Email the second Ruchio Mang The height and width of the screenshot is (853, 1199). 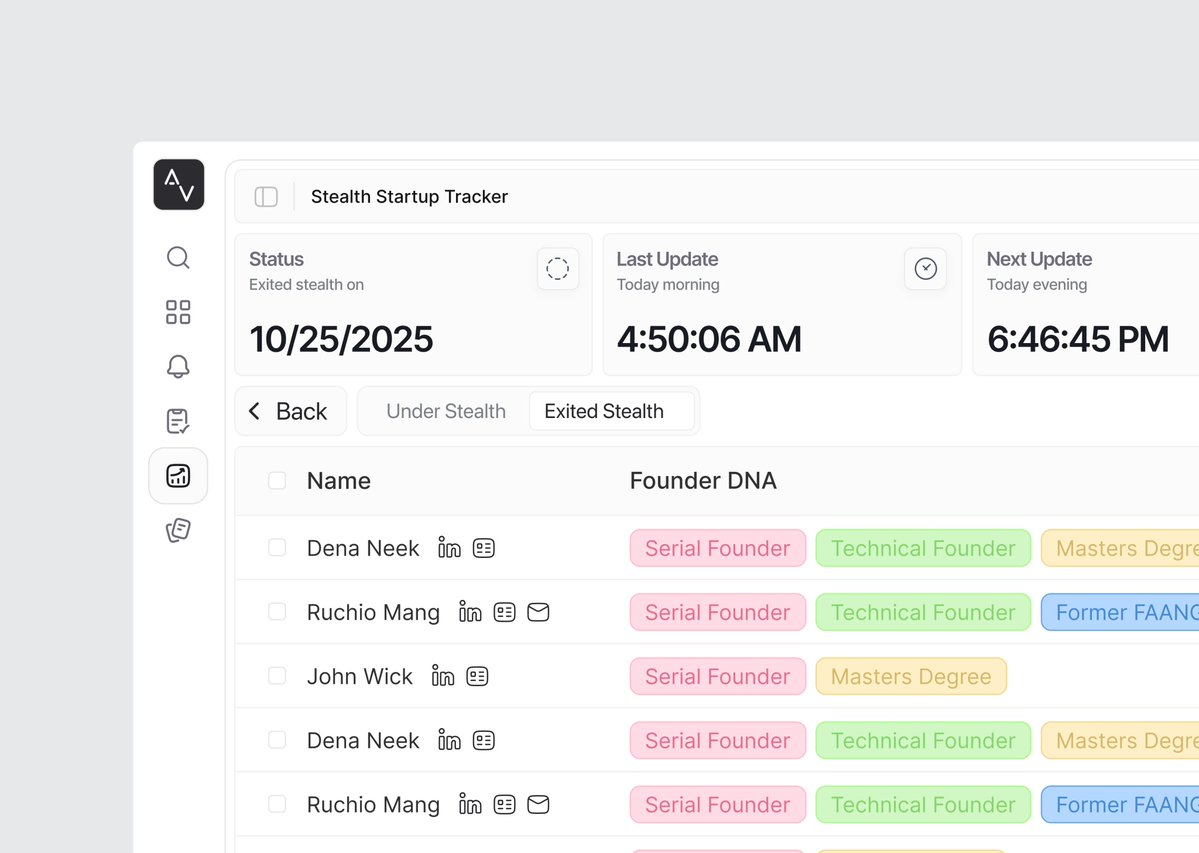(538, 805)
